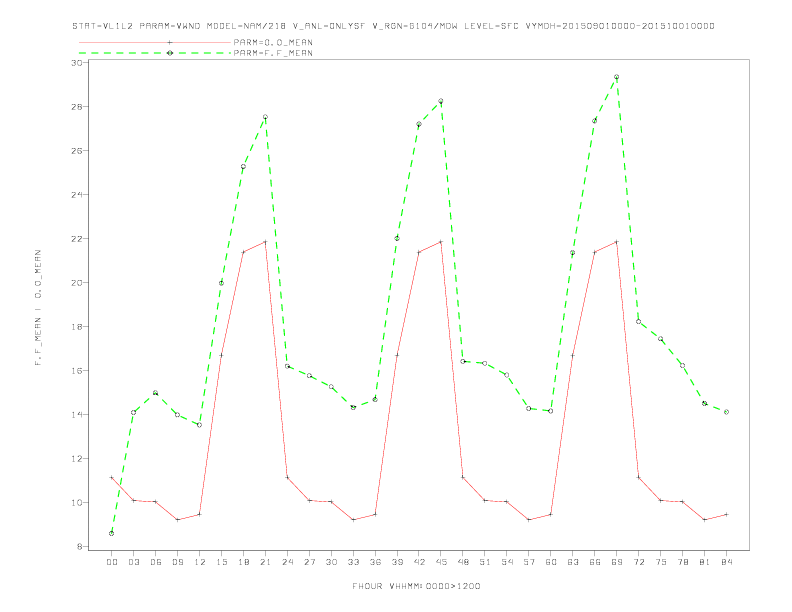Click x-axis forecast hour label 27
Viewport: 792px width, 612px height.
tap(309, 562)
